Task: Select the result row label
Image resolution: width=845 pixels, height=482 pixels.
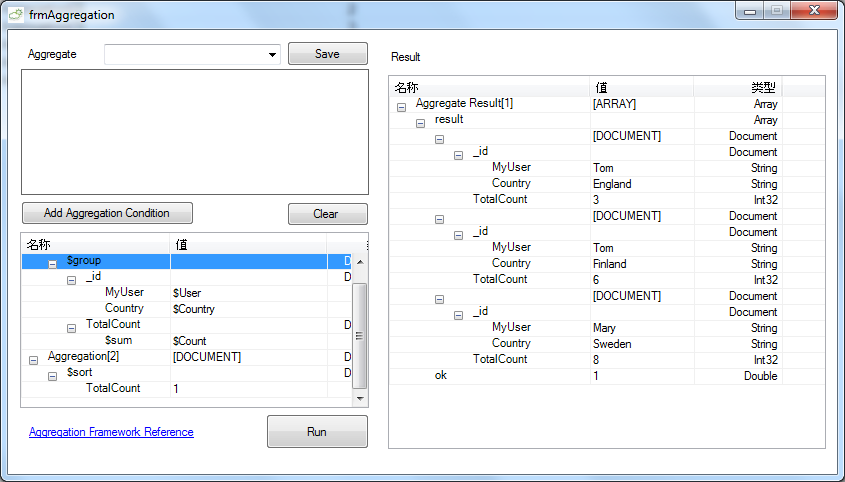Action: pos(449,119)
